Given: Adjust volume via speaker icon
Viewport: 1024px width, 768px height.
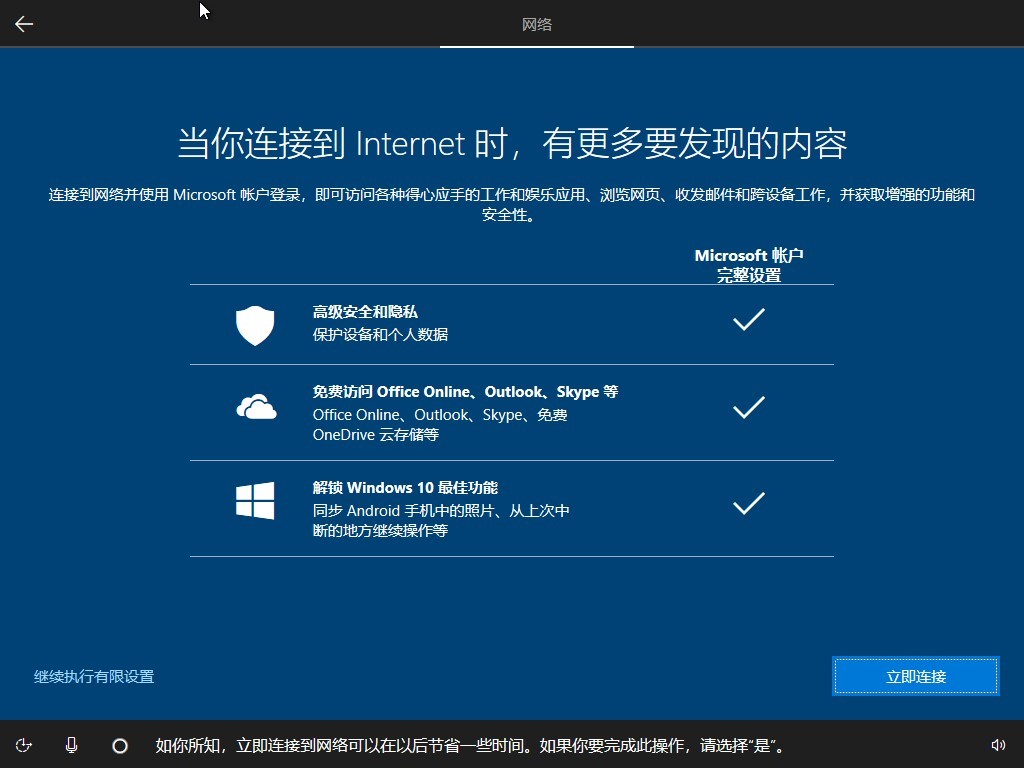Looking at the screenshot, I should [998, 745].
